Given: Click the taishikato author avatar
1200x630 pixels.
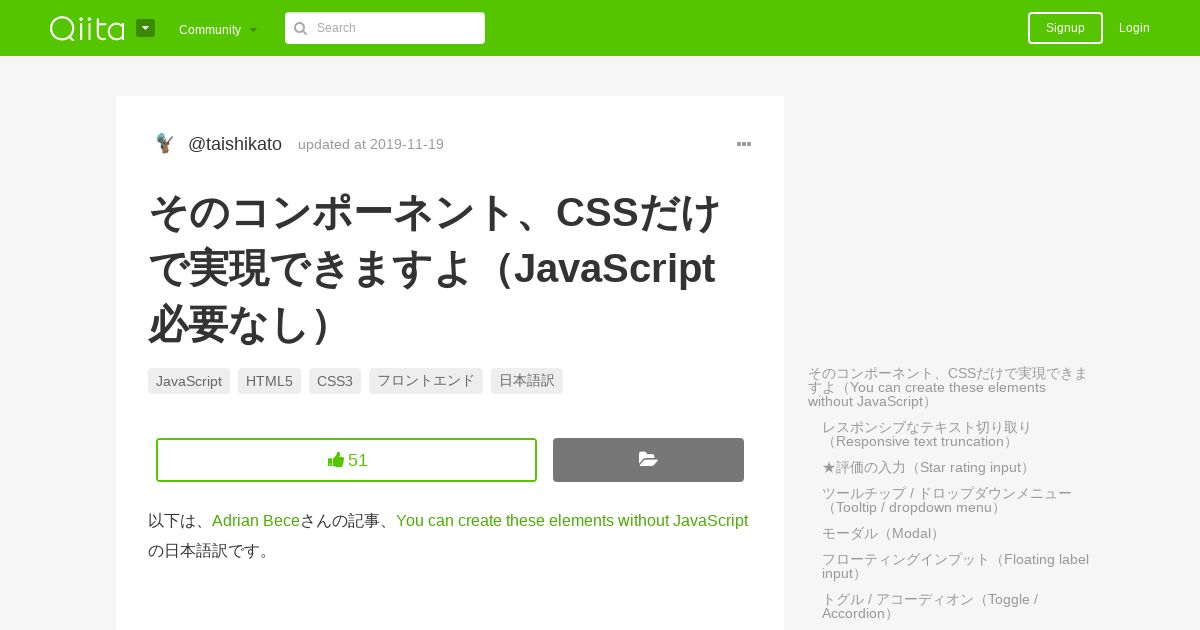Looking at the screenshot, I should click(x=164, y=144).
